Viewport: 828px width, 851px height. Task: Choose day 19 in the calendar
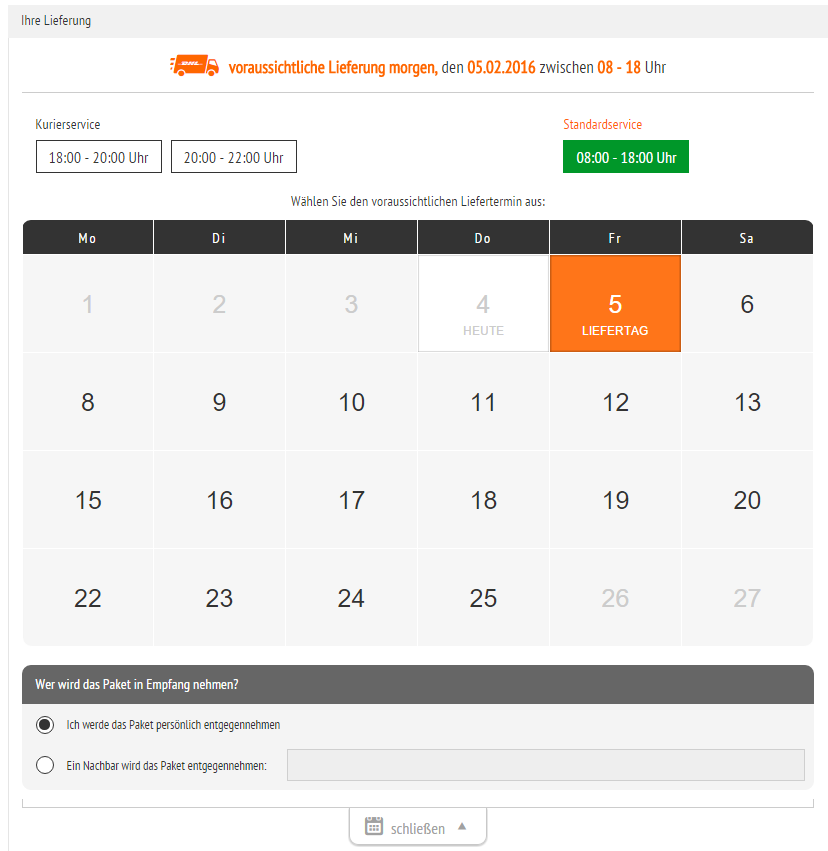coord(615,500)
